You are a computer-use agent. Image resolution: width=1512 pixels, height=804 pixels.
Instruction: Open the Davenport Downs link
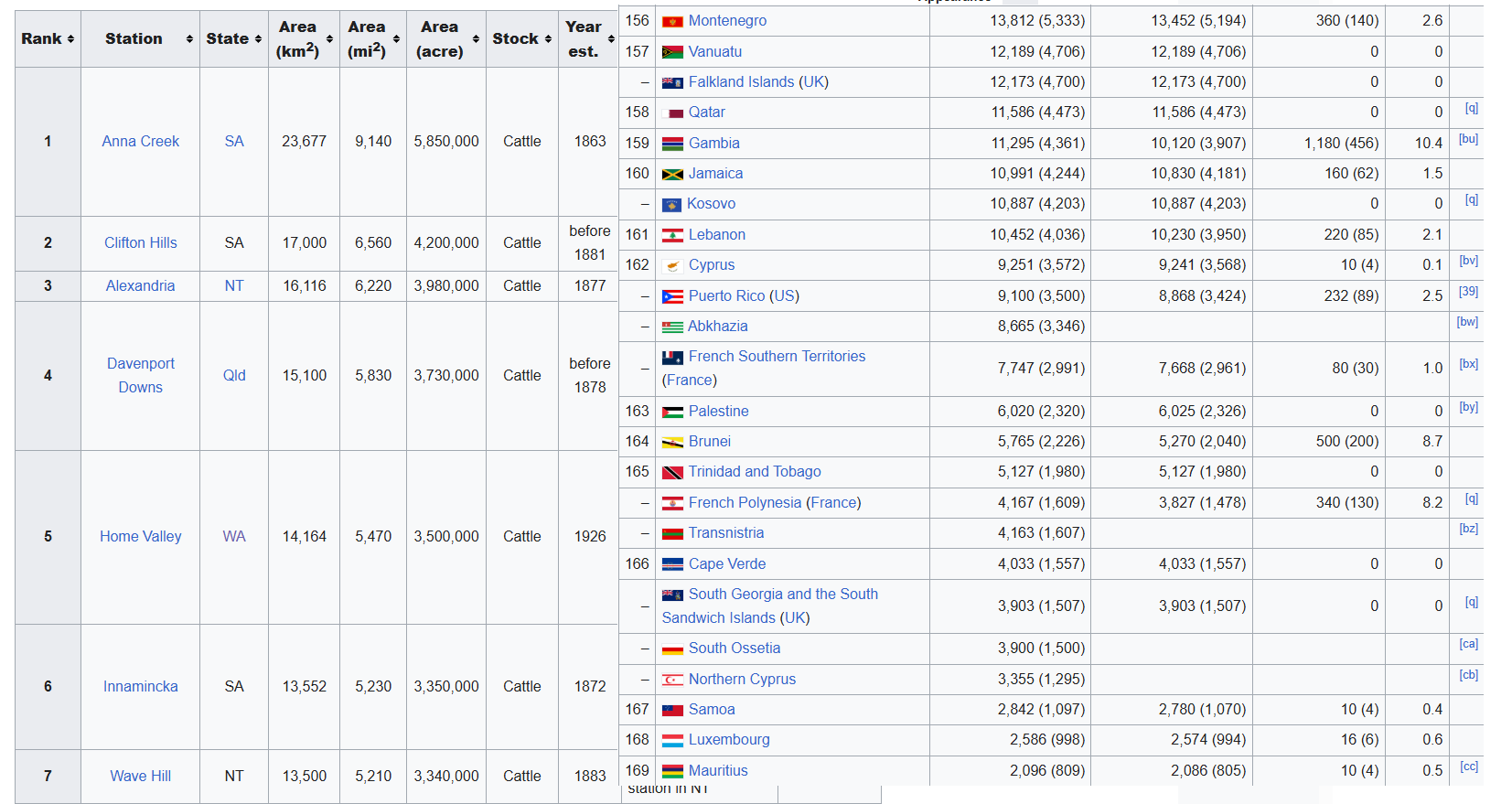140,375
